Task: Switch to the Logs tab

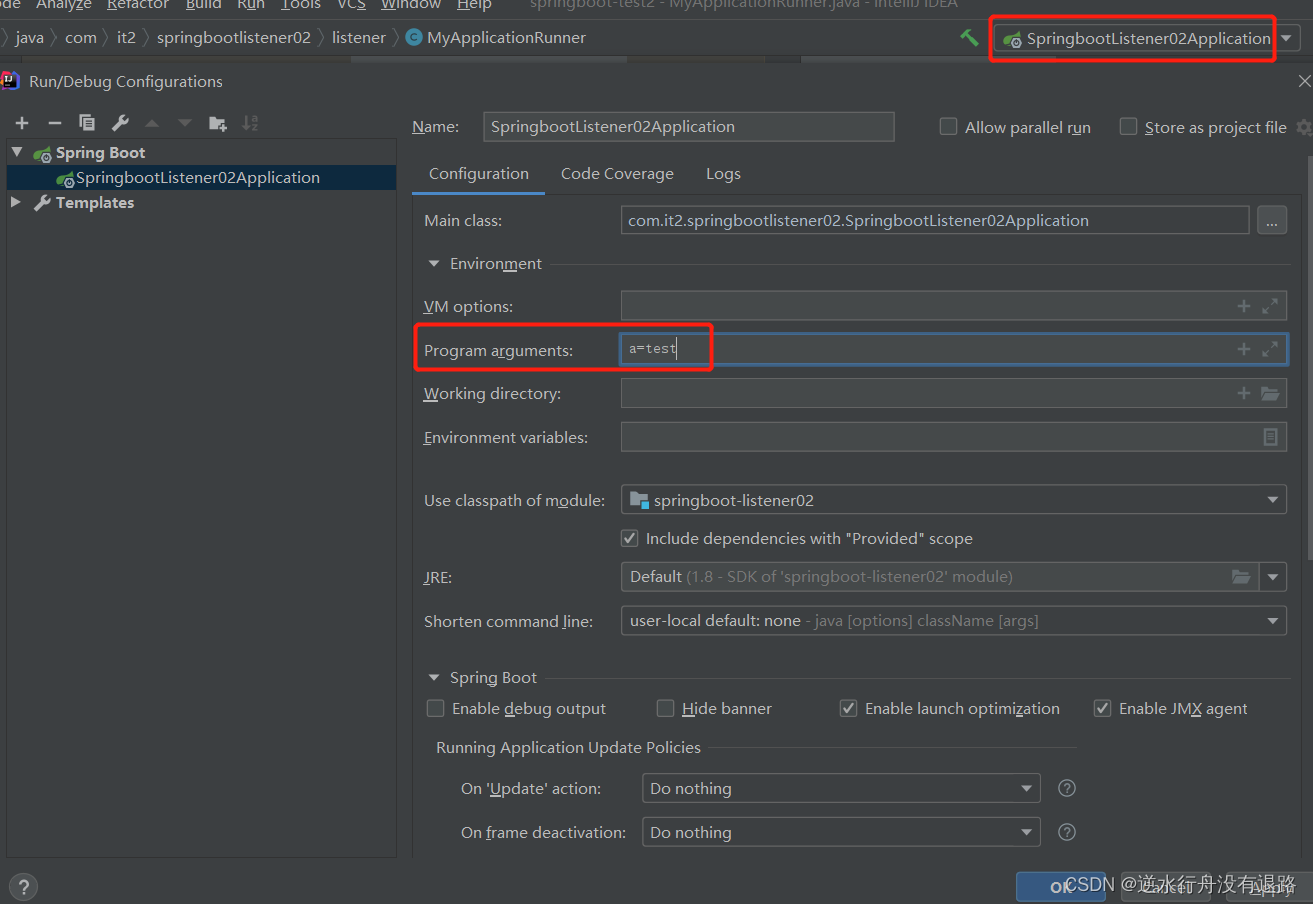Action: [723, 174]
